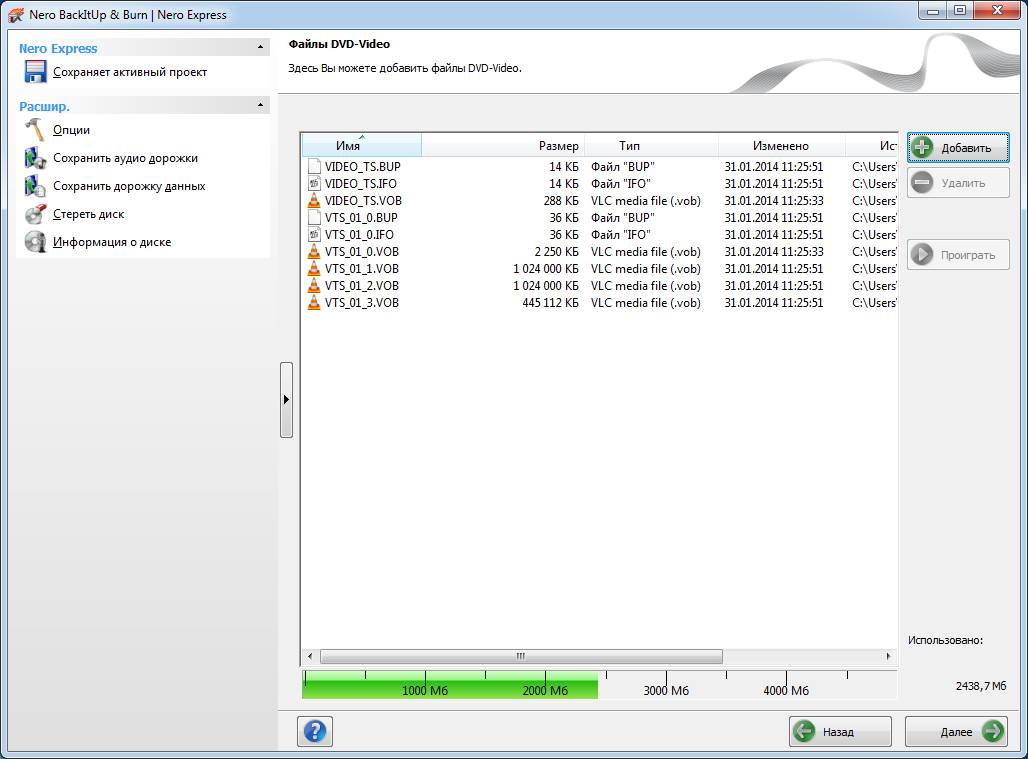Select the VTS_01_0.IFO file name
The height and width of the screenshot is (759, 1028).
click(359, 235)
